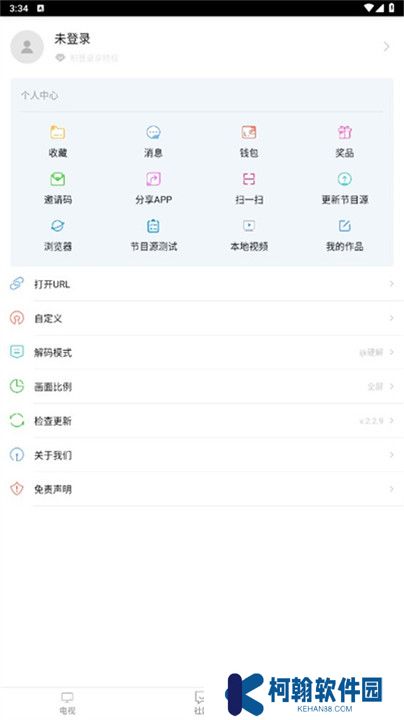The image size is (404, 720).
Task: Open the 收藏 favorites folder icon
Action: pyautogui.click(x=57, y=133)
